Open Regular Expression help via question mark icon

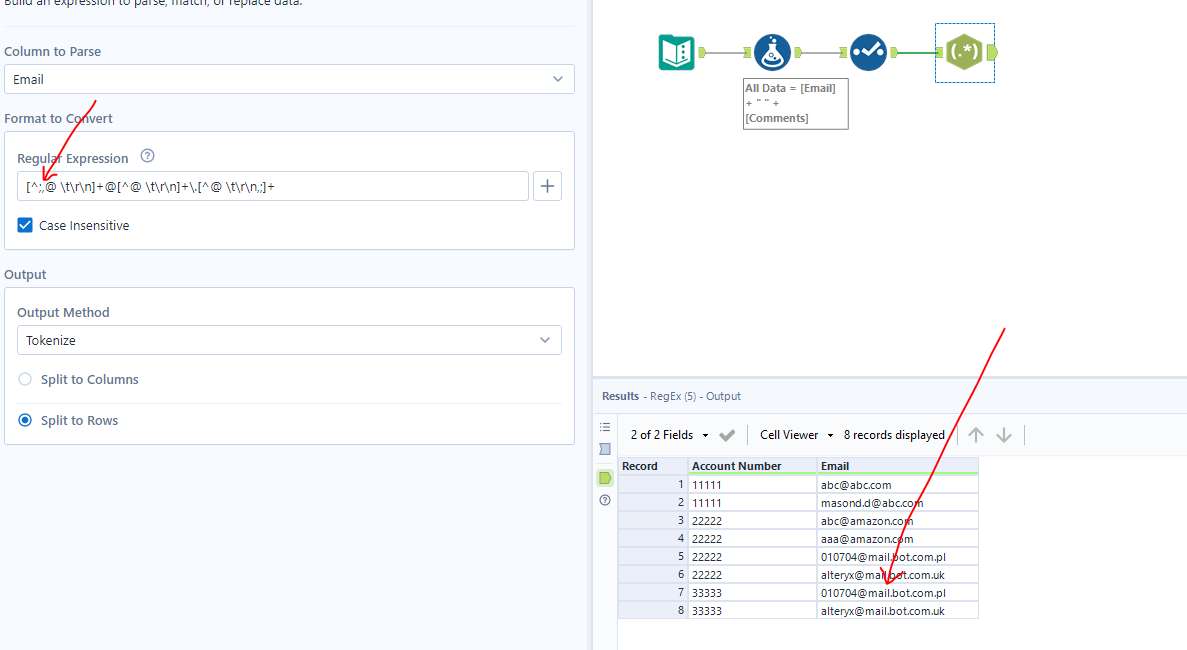[146, 157]
